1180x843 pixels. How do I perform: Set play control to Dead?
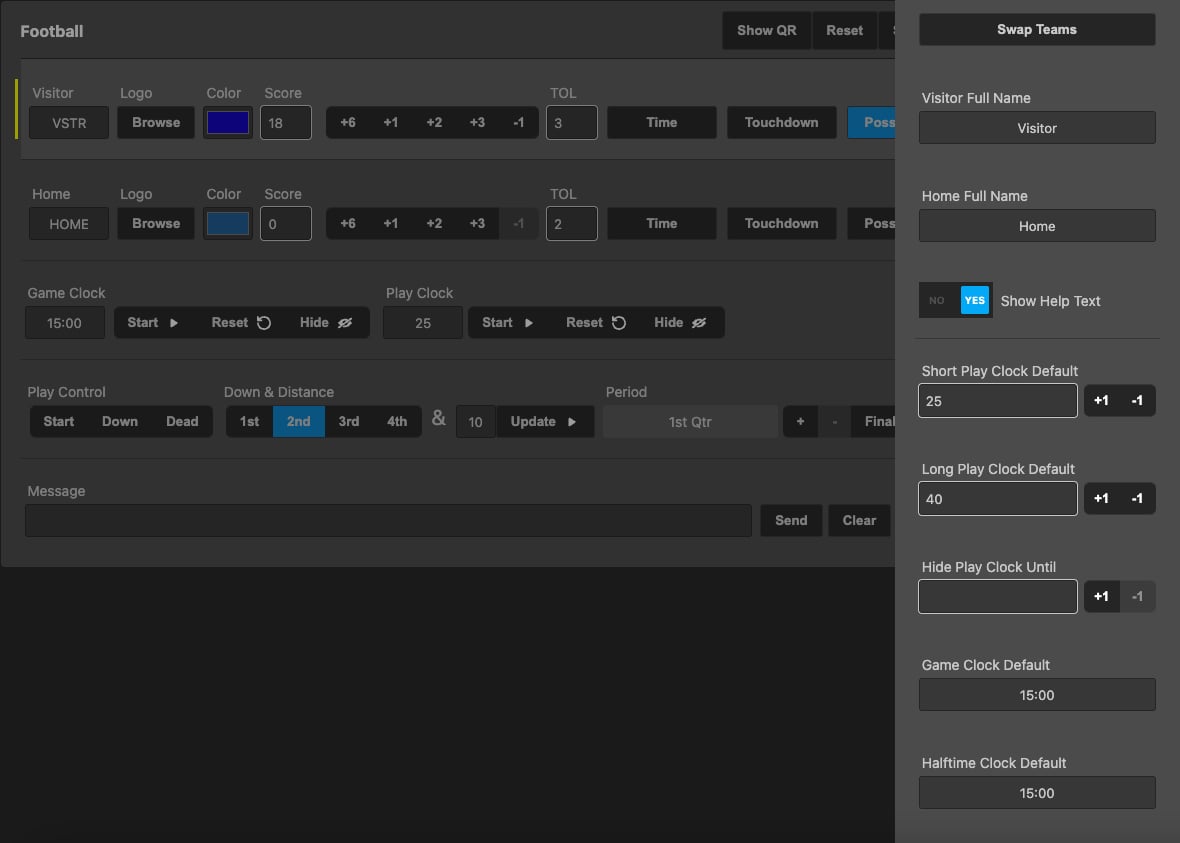182,422
